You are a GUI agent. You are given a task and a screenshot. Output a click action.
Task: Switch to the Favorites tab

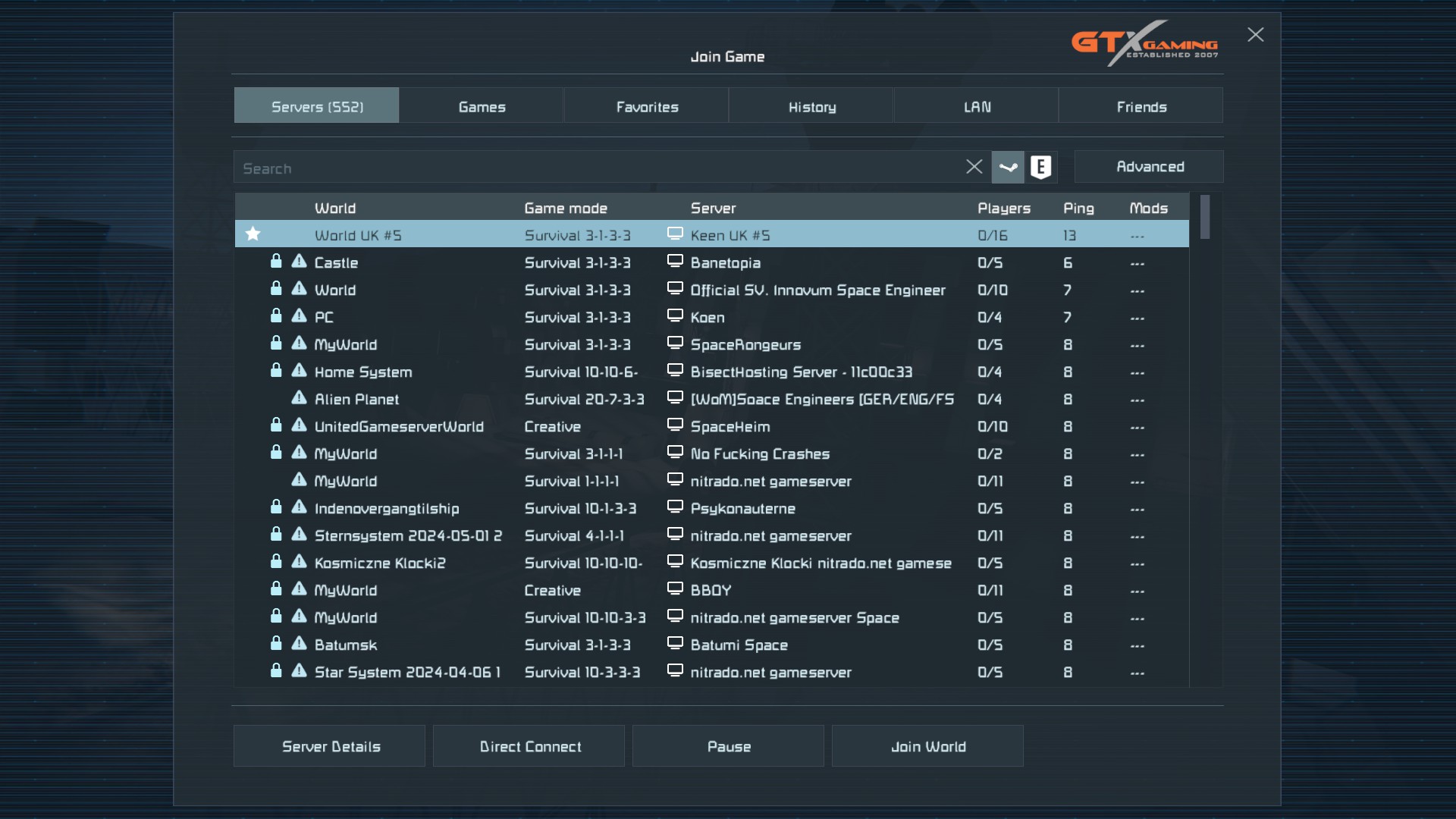647,106
